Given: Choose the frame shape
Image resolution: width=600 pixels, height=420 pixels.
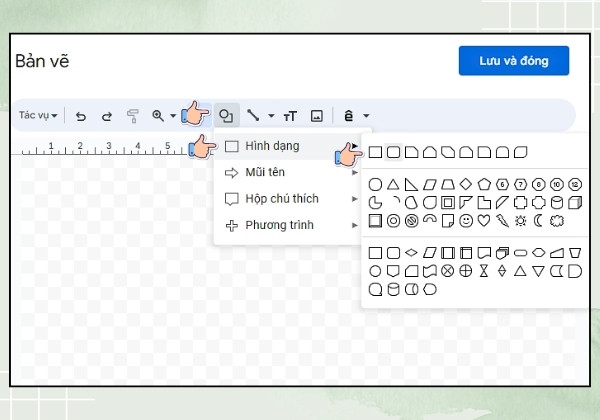Looking at the screenshot, I should click(x=448, y=202).
